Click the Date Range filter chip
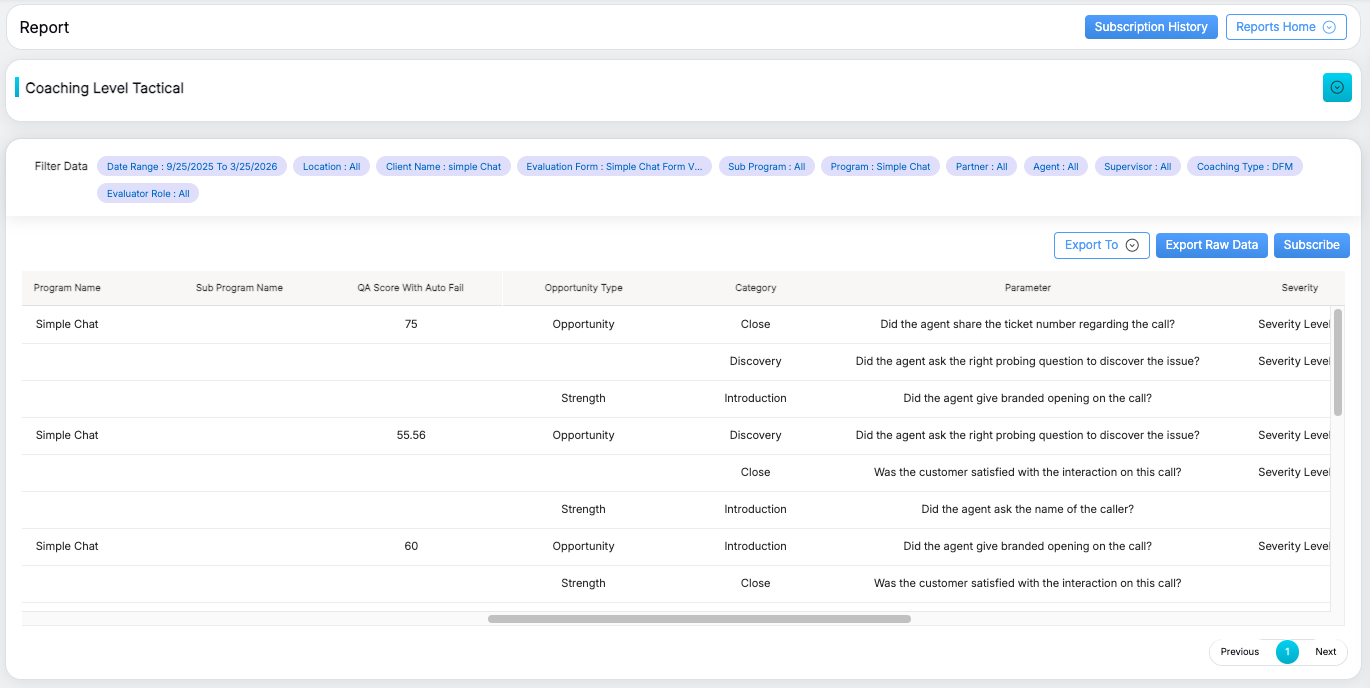 [x=192, y=167]
